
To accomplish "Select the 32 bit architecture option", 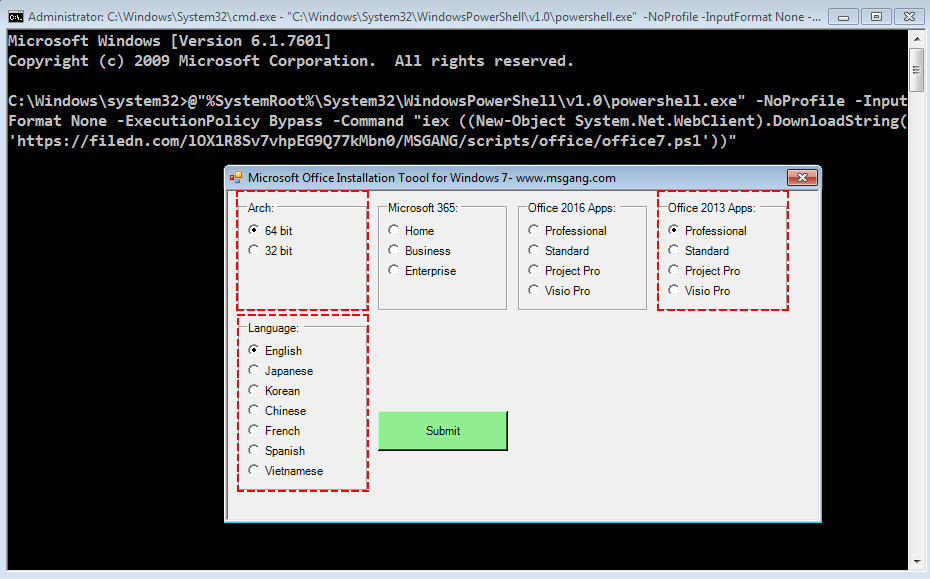I will click(270, 250).
